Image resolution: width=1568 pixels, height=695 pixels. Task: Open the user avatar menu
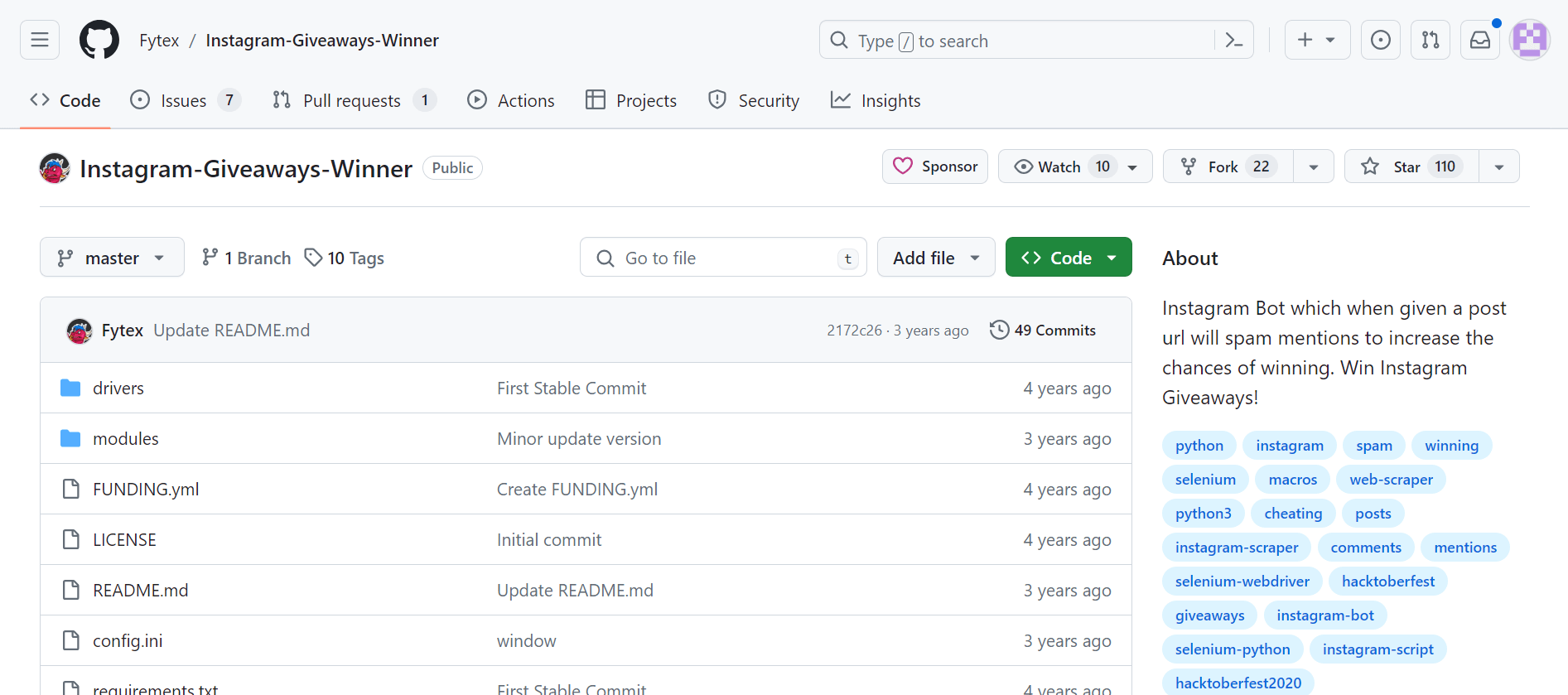click(1529, 40)
